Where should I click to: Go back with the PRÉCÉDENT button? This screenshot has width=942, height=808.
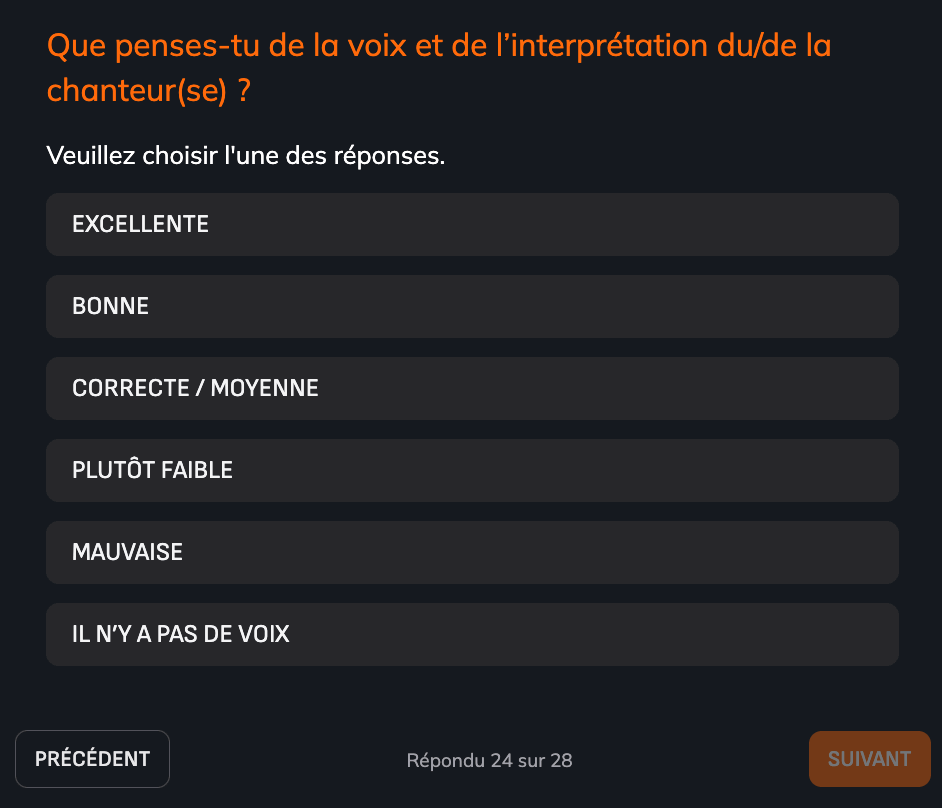(x=92, y=758)
